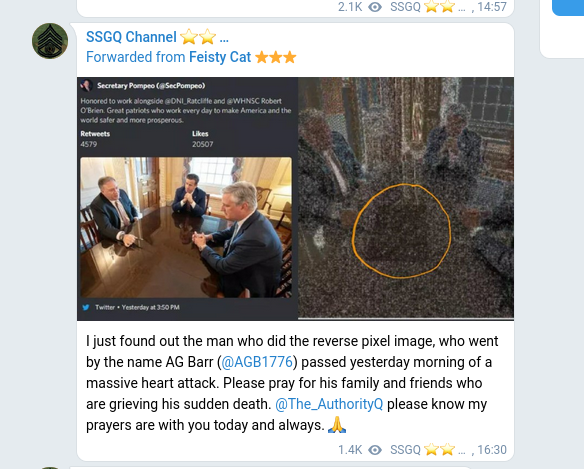Screen dimensions: 584x469
Task: Click the @The_AuthorityQ mention
Action: tap(329, 404)
